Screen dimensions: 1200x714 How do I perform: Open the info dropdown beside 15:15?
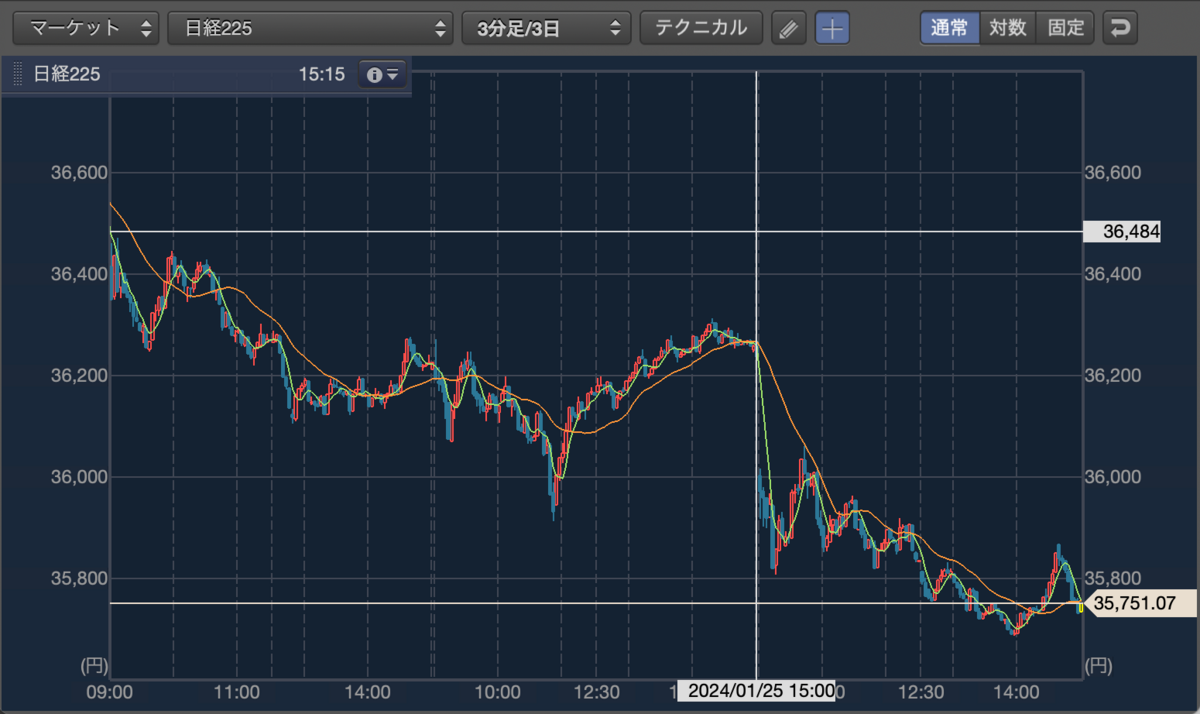(x=382, y=75)
